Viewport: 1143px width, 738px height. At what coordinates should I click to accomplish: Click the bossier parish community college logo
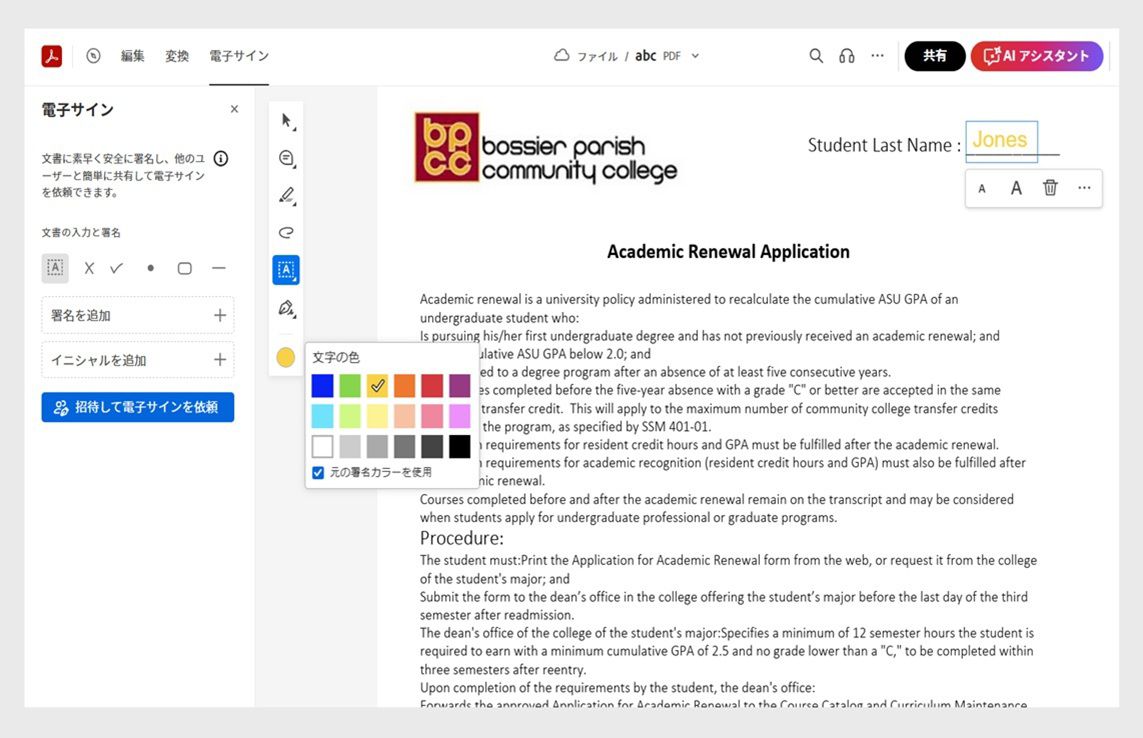click(x=545, y=147)
